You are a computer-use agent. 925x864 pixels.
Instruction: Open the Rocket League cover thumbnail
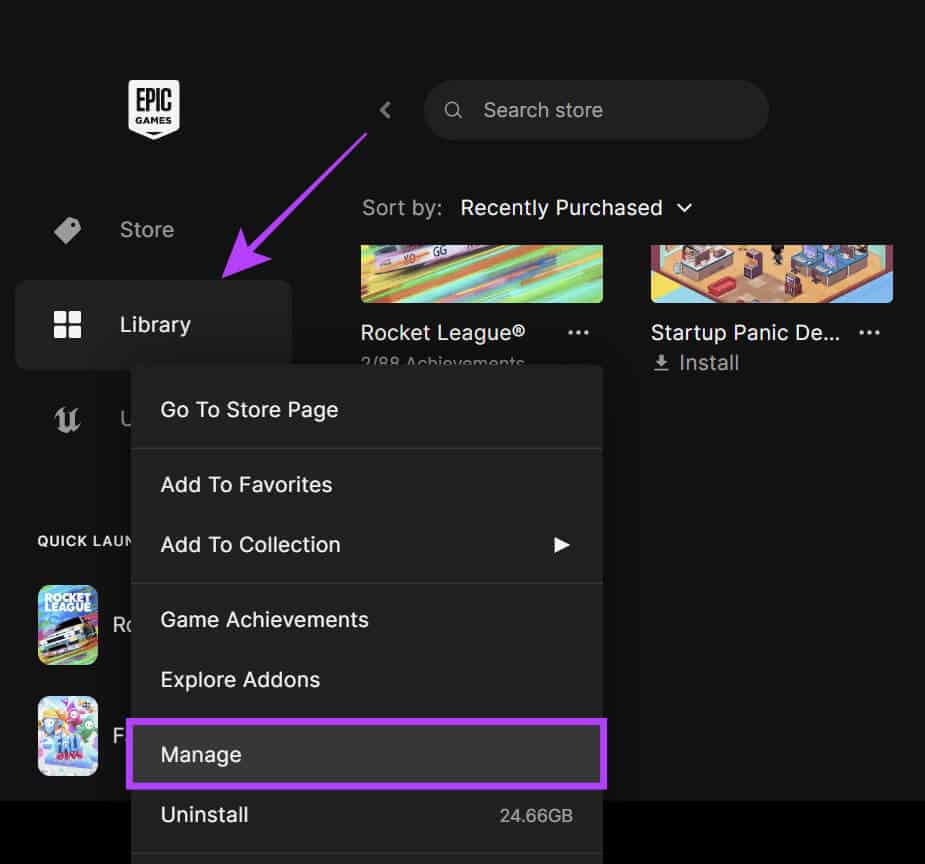(x=481, y=274)
